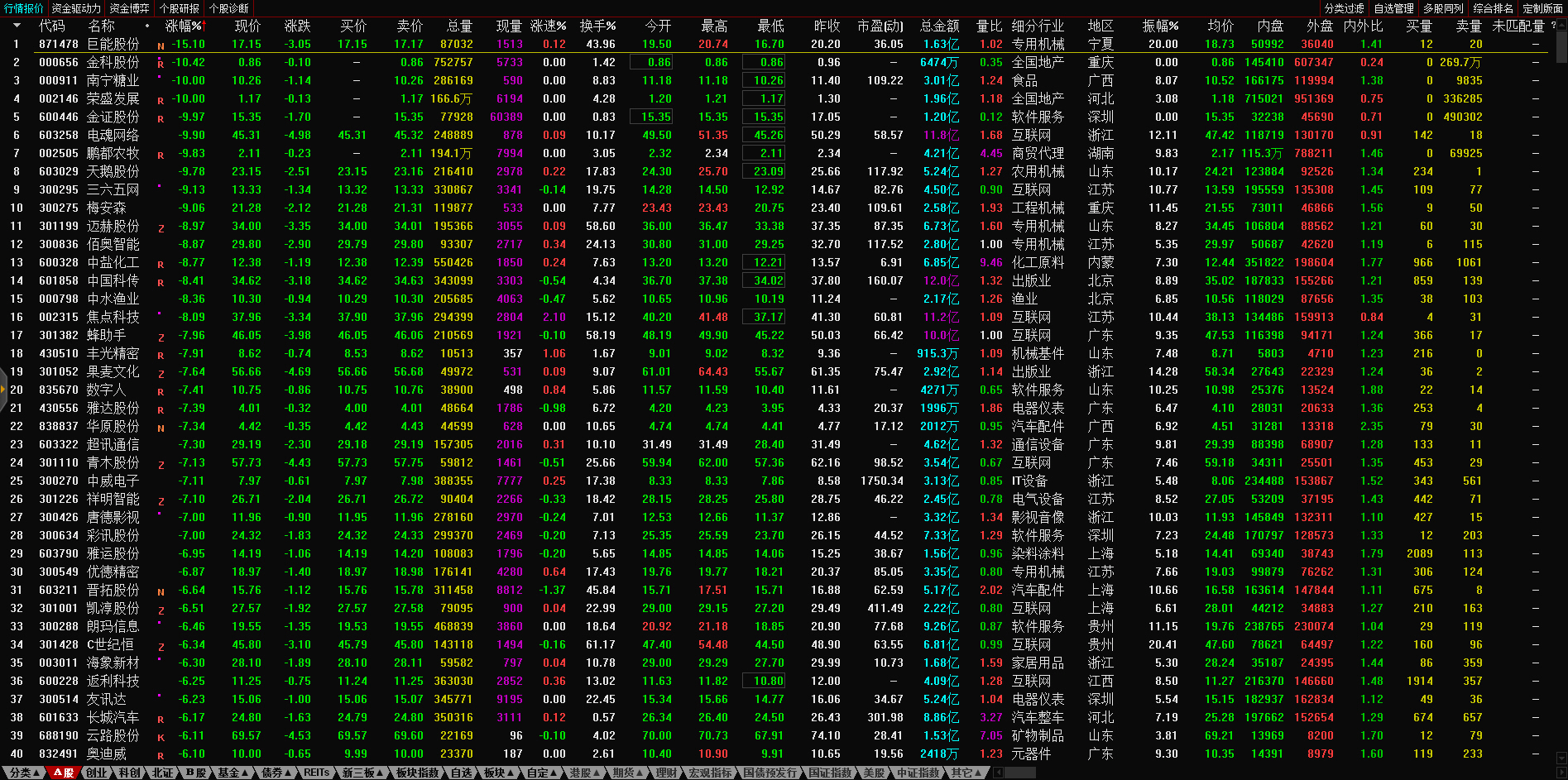Click the Z marker beside 迈赫股份
The height and width of the screenshot is (780, 1568).
(161, 227)
